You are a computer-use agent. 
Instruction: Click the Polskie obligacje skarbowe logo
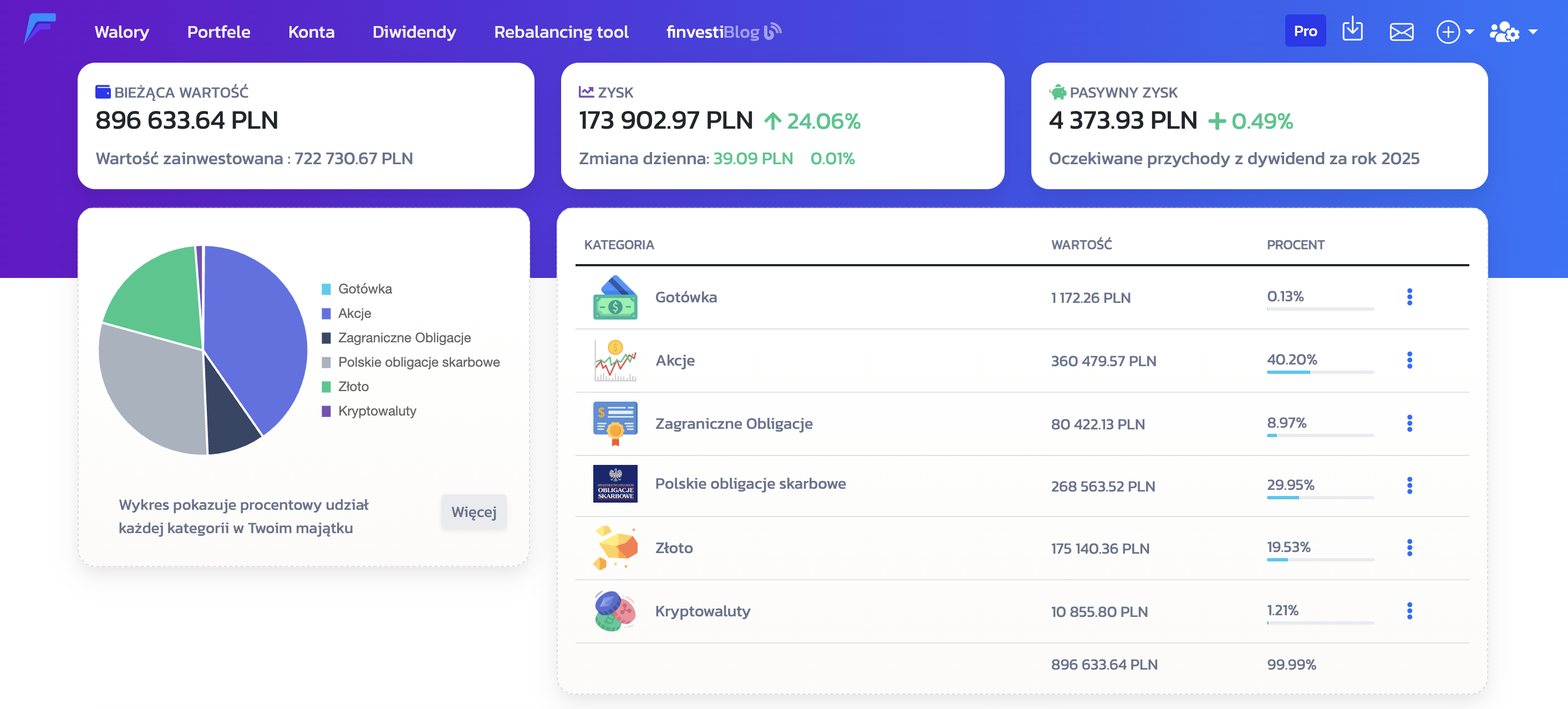pyautogui.click(x=615, y=484)
